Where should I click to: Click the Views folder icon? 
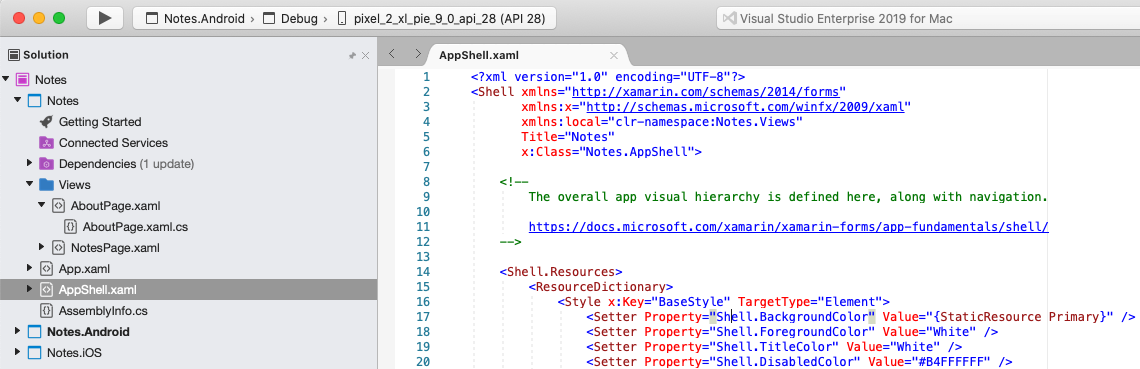(46, 184)
